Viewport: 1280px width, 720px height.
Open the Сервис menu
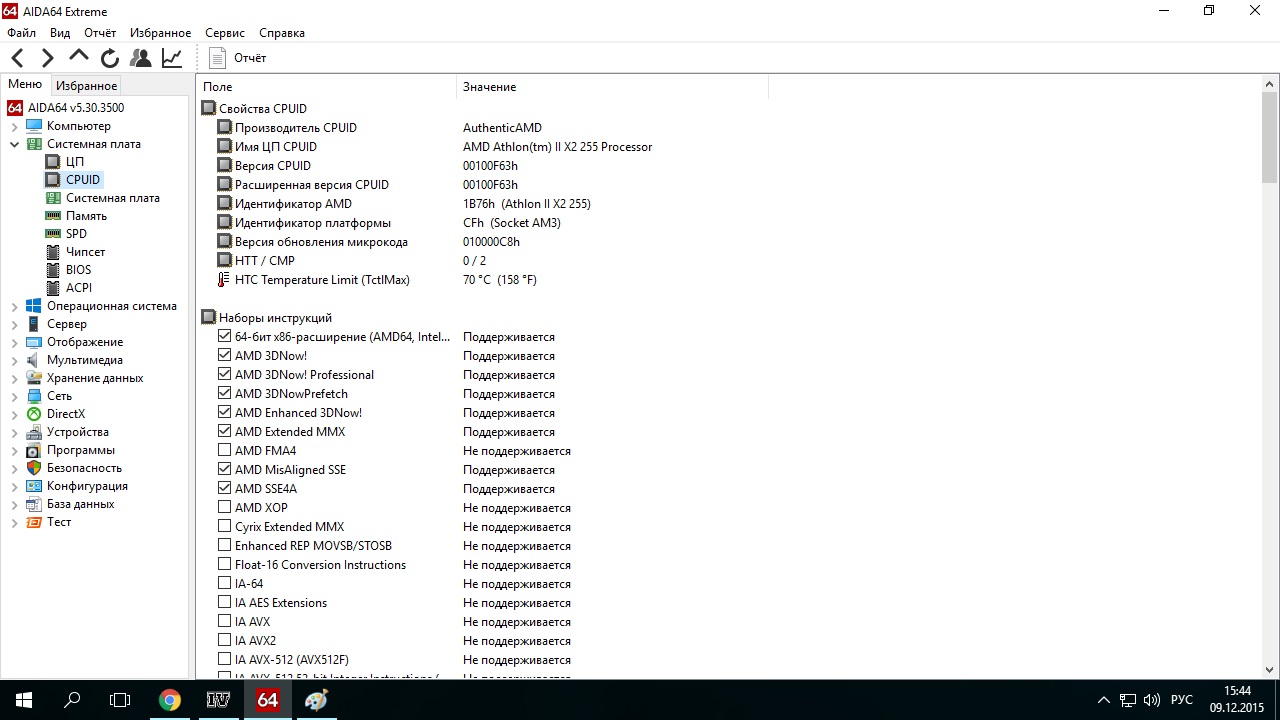tap(224, 33)
